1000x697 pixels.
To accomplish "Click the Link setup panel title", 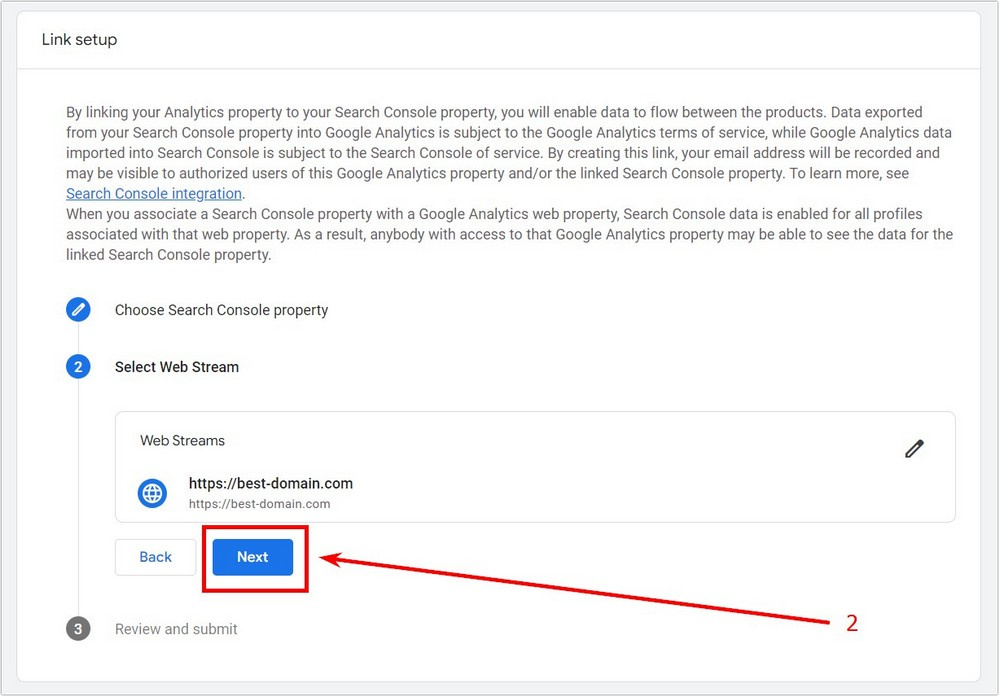I will 80,40.
